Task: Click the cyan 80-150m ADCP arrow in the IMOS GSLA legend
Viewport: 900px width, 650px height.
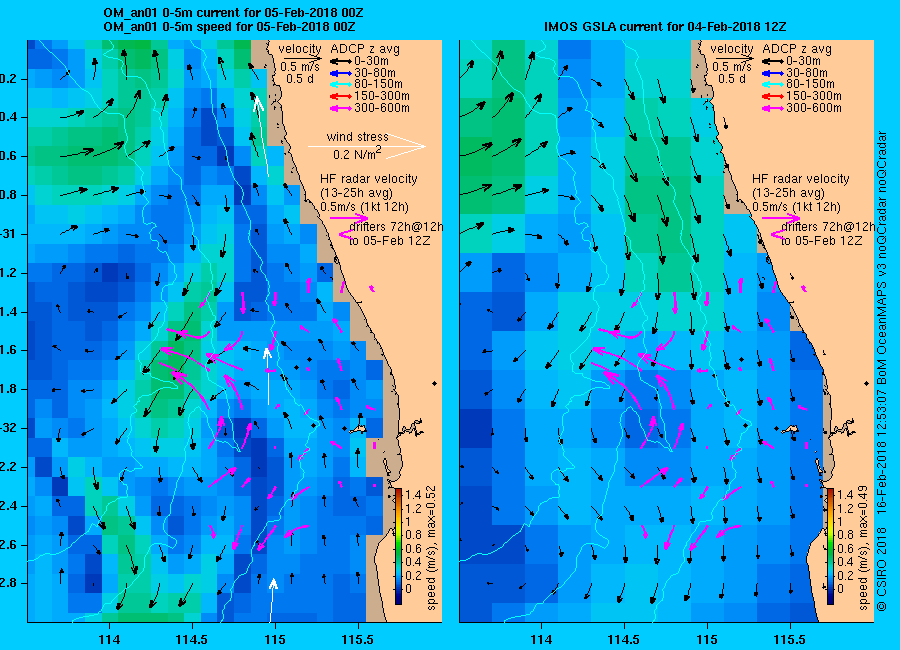Action: click(773, 84)
